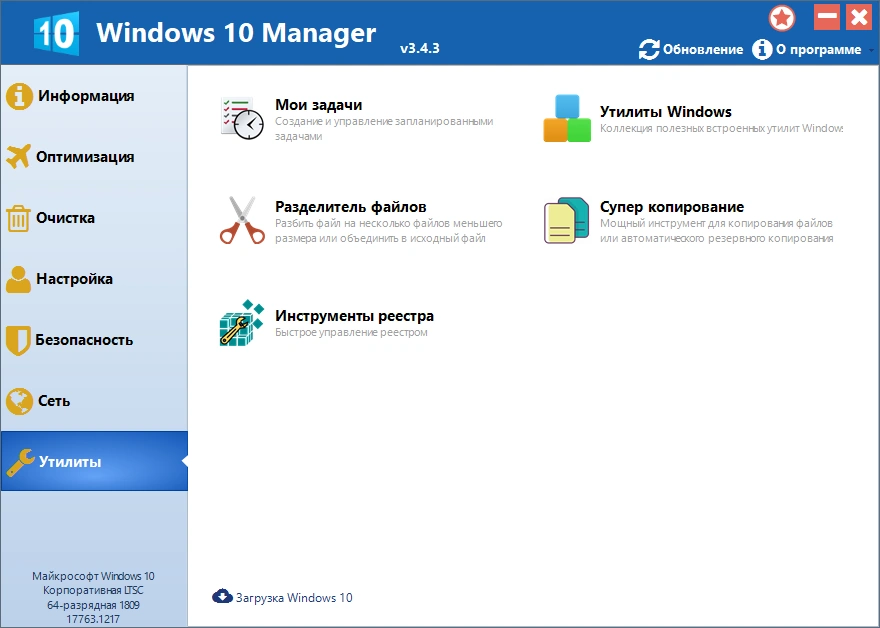Click 'Корпоративная LTSC' edition text
This screenshot has width=880, height=628.
(93, 590)
